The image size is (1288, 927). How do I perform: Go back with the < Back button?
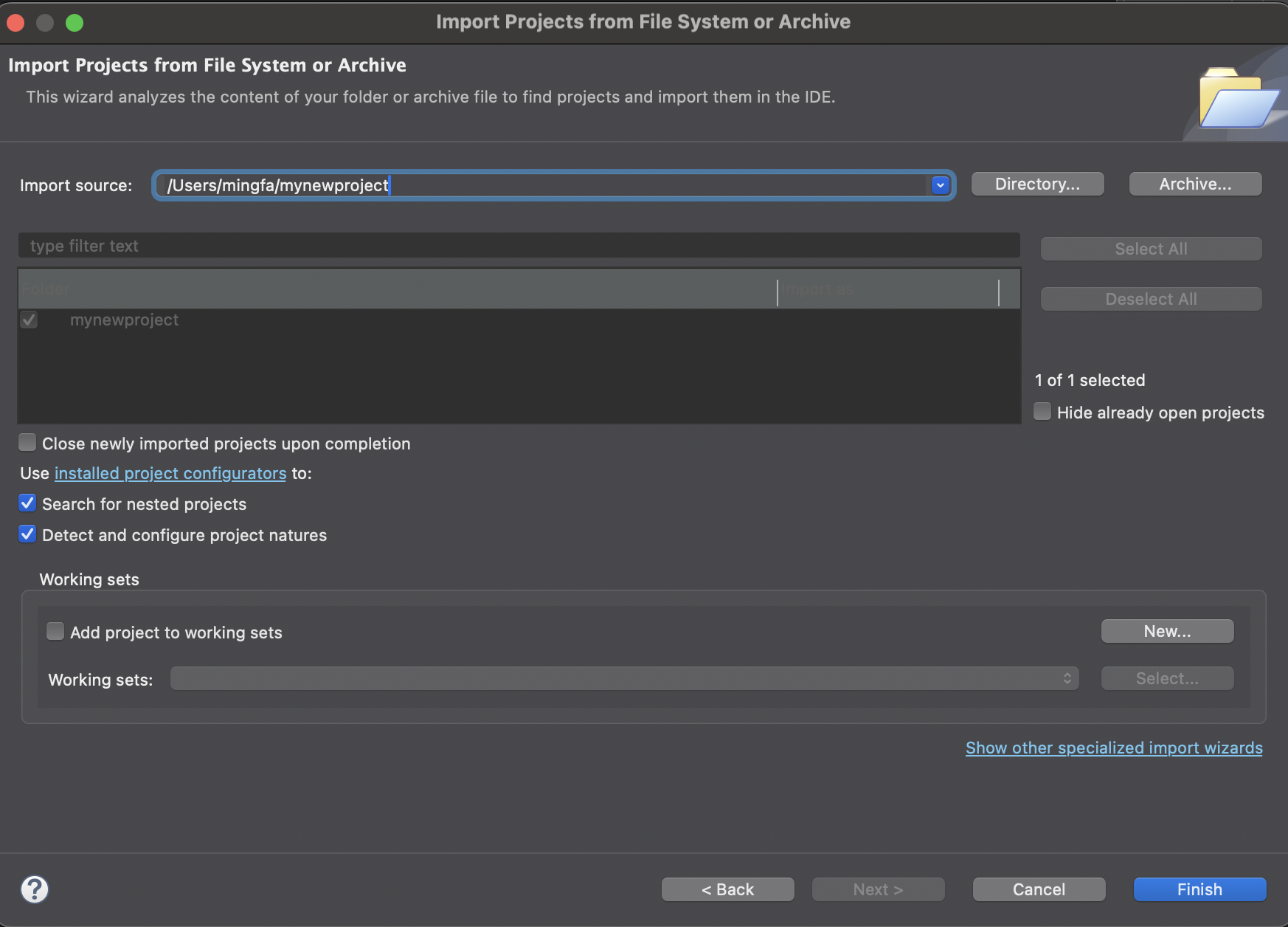[x=727, y=889]
